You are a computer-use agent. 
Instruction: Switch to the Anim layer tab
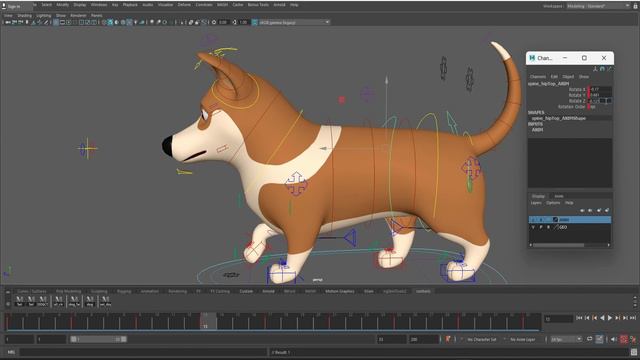tap(559, 196)
